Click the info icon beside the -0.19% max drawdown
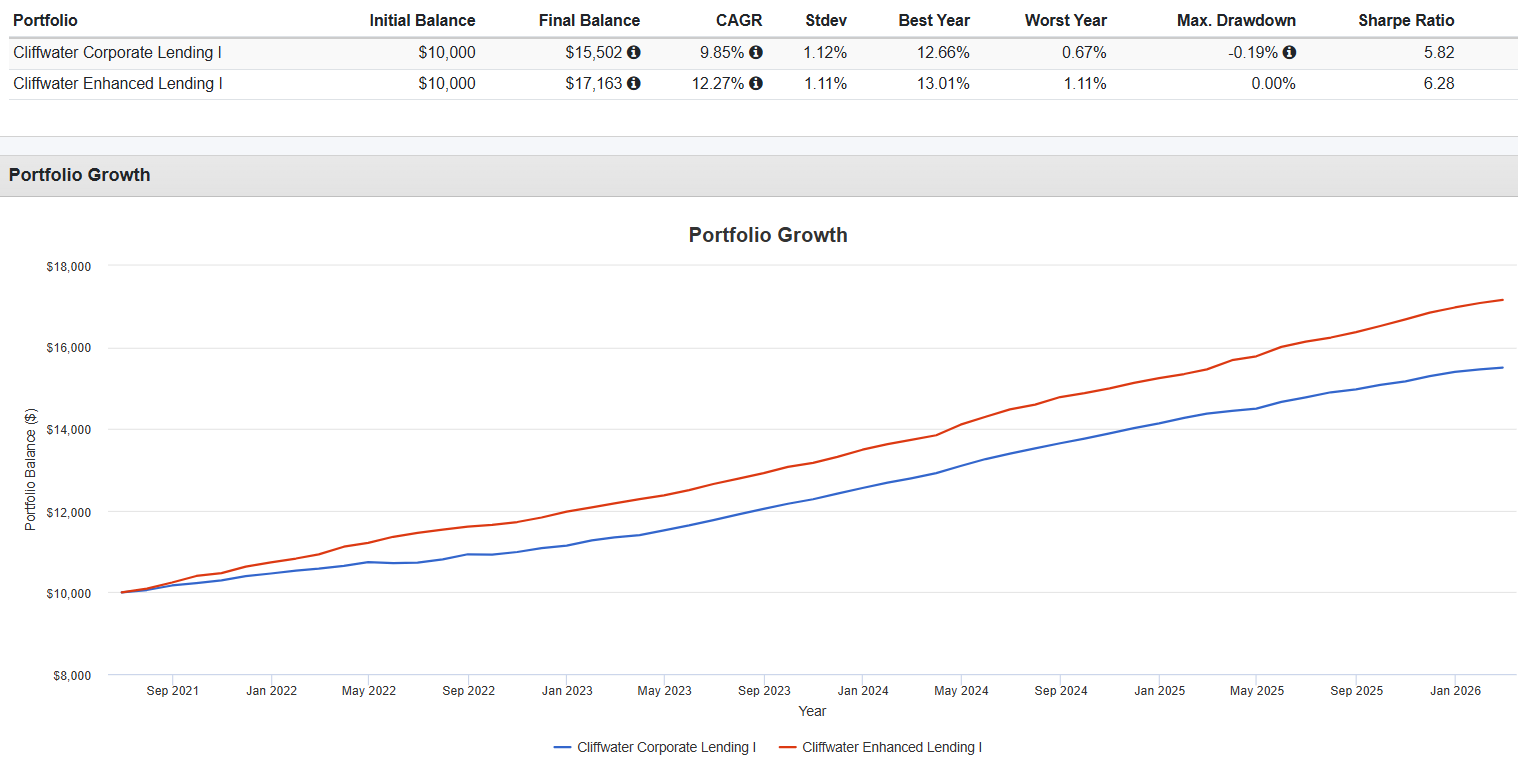Image resolution: width=1518 pixels, height=768 pixels. 1290,53
